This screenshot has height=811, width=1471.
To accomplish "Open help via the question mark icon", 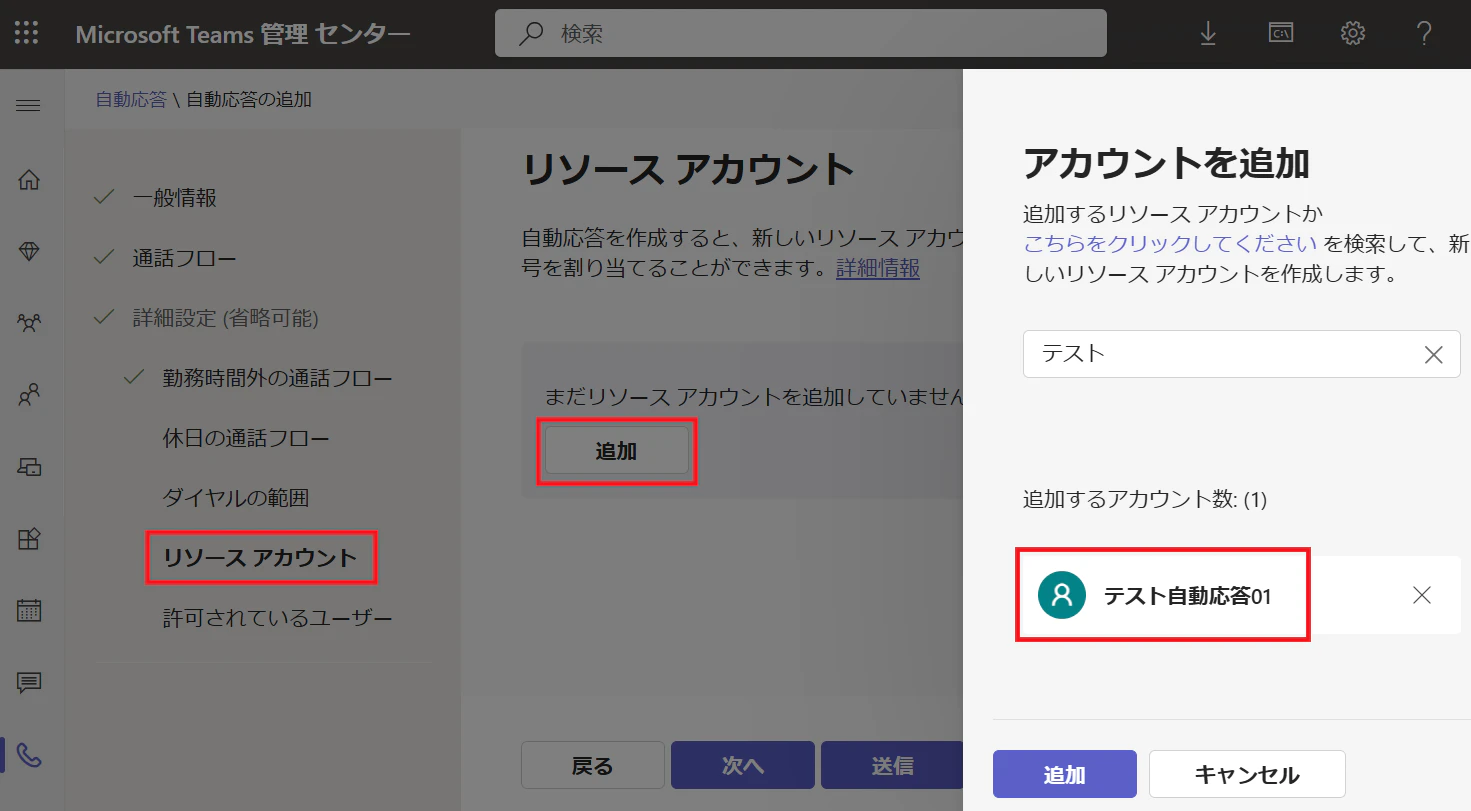I will (1425, 33).
